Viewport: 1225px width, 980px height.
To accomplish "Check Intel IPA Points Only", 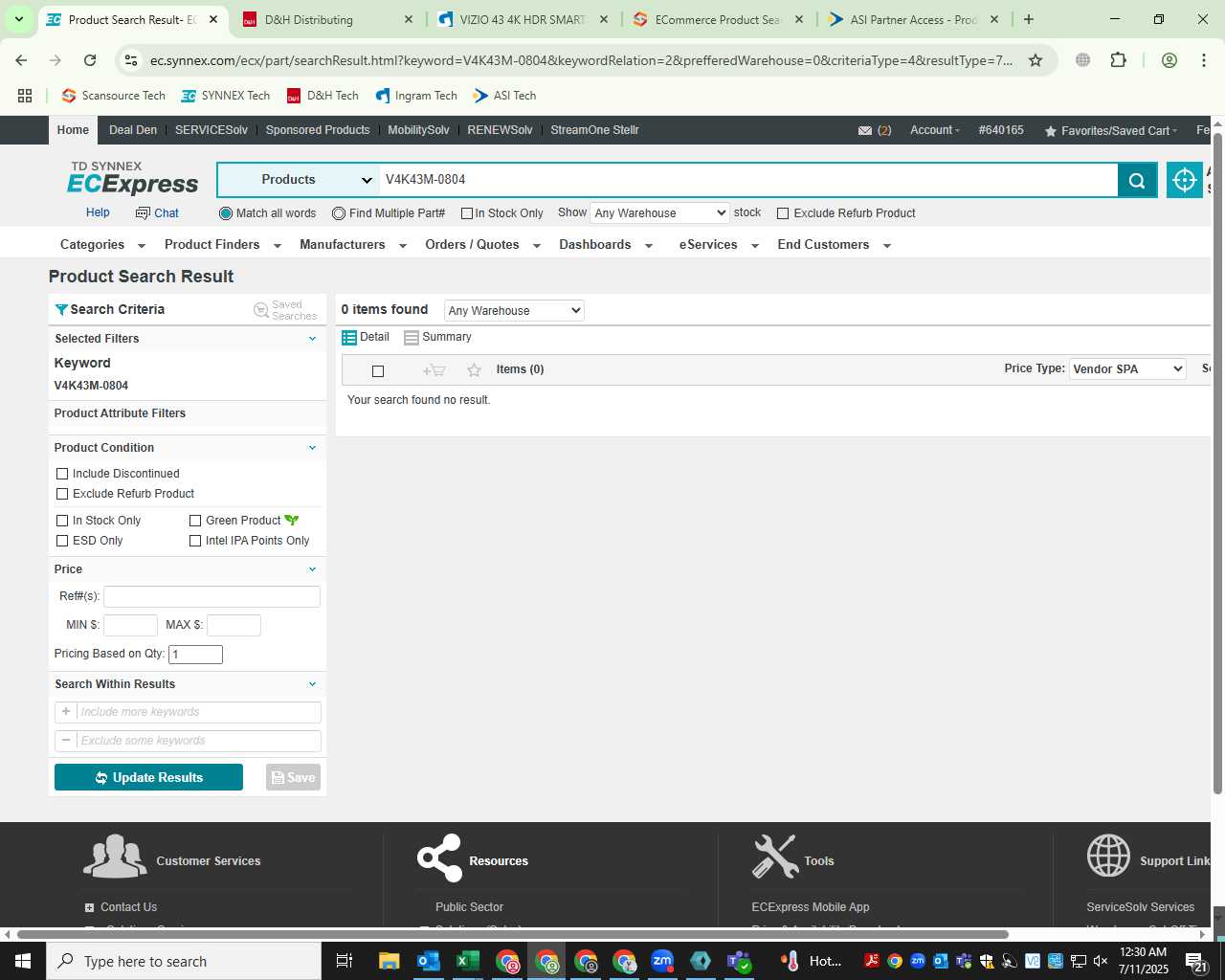I will pyautogui.click(x=195, y=541).
